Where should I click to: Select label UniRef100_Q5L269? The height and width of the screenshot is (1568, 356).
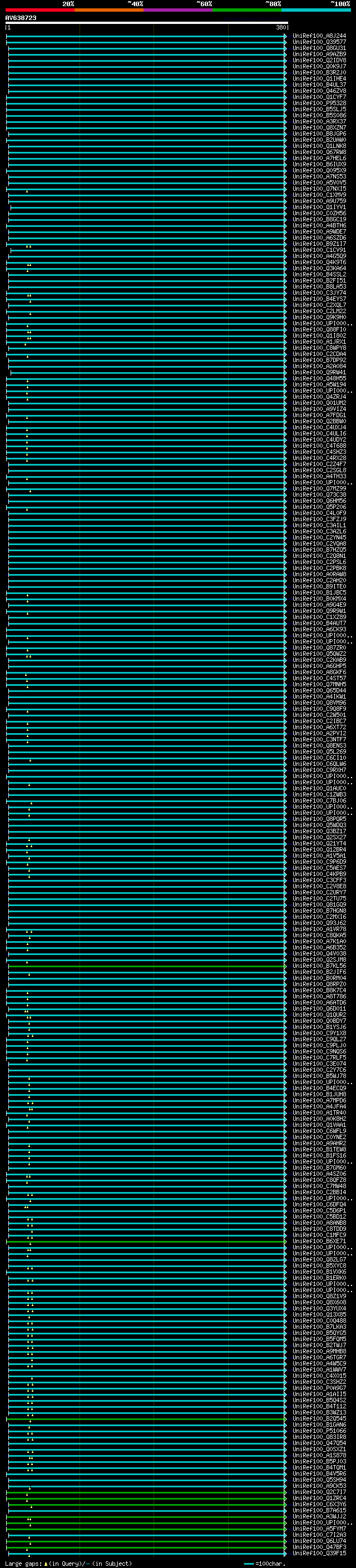click(319, 752)
